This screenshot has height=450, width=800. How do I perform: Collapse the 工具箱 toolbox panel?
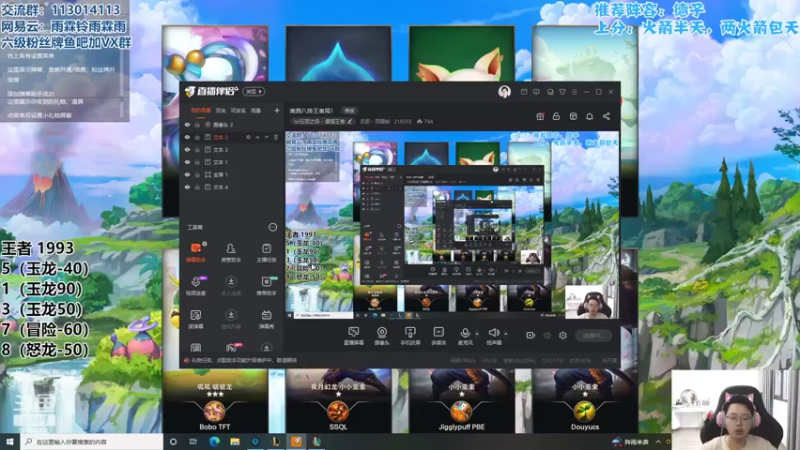[273, 227]
